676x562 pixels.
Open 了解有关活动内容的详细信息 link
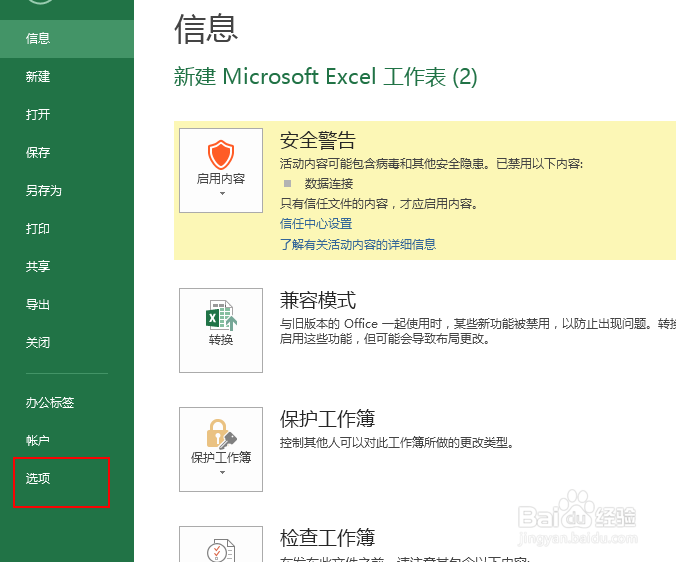(358, 244)
